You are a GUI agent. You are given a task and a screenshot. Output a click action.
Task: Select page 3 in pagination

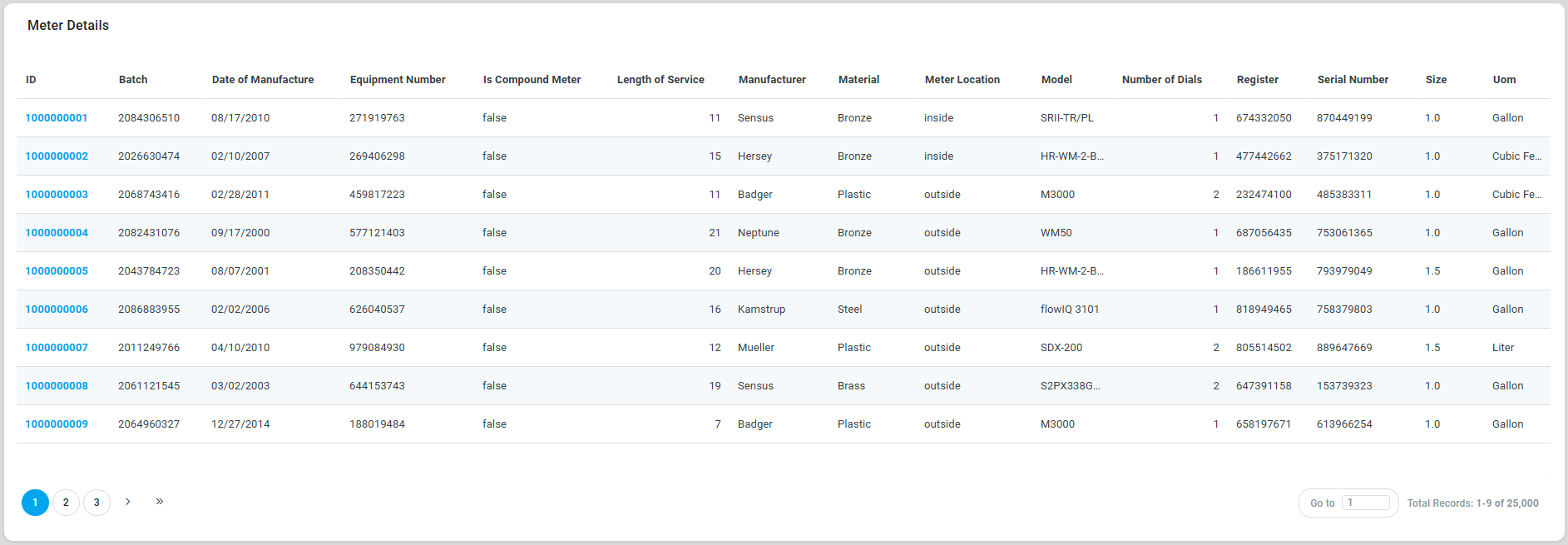[96, 503]
